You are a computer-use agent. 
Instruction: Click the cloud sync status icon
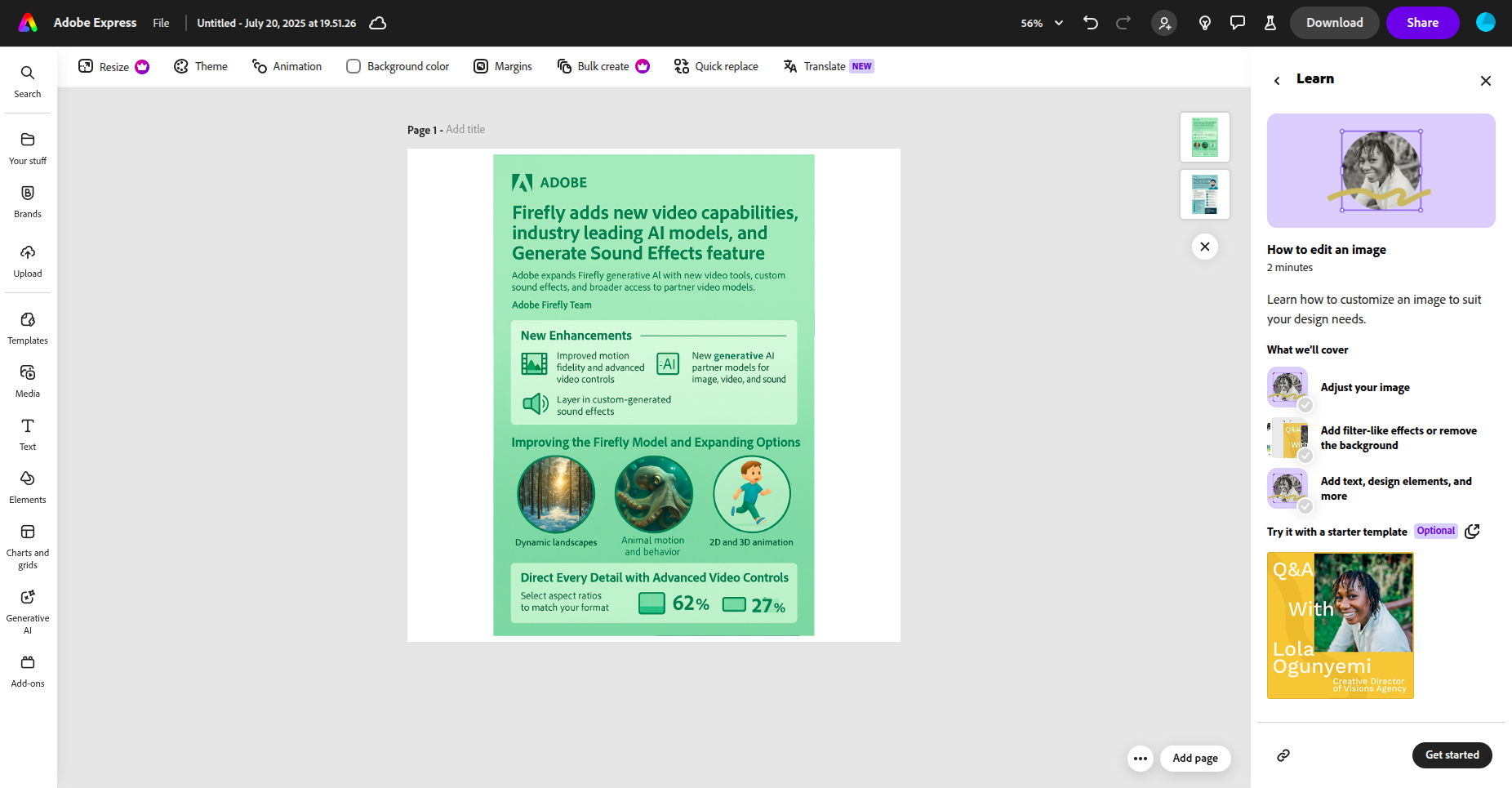[378, 23]
